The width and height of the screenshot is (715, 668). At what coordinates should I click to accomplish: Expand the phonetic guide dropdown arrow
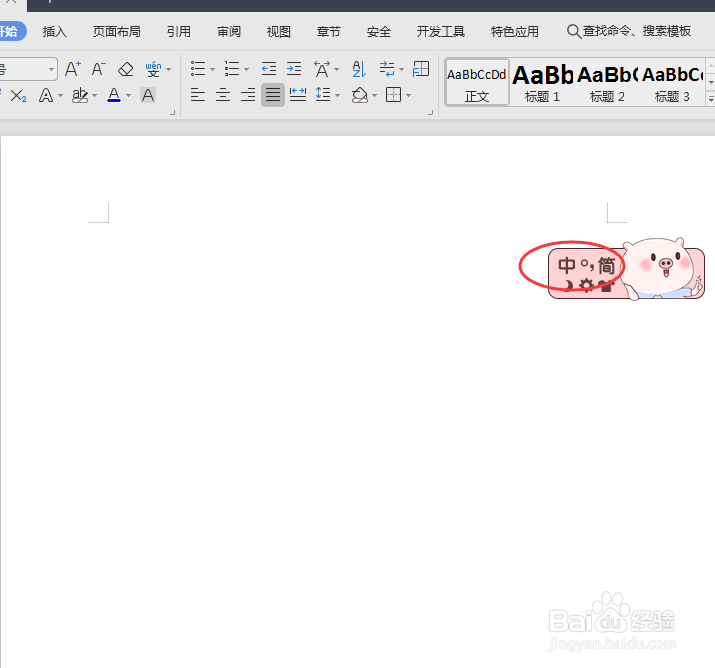pos(169,70)
